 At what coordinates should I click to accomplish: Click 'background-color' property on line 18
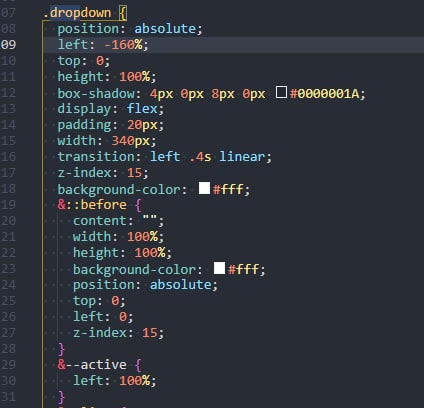click(x=119, y=189)
